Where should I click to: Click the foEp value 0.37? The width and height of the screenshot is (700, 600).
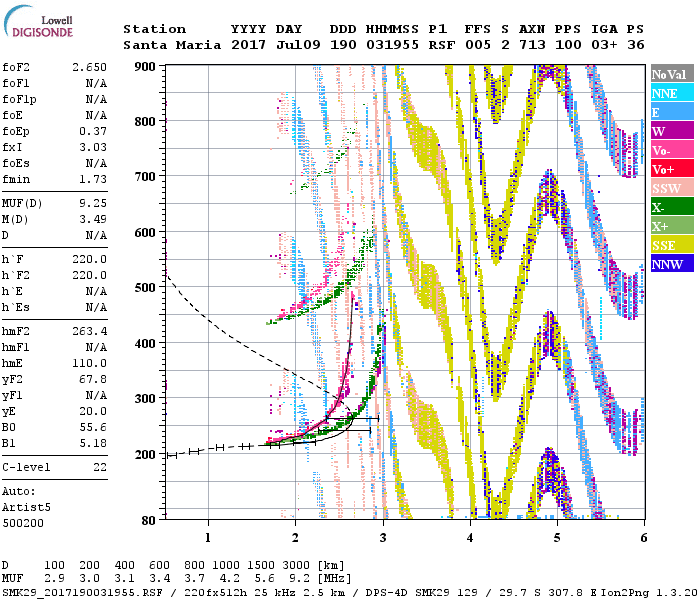coord(93,131)
